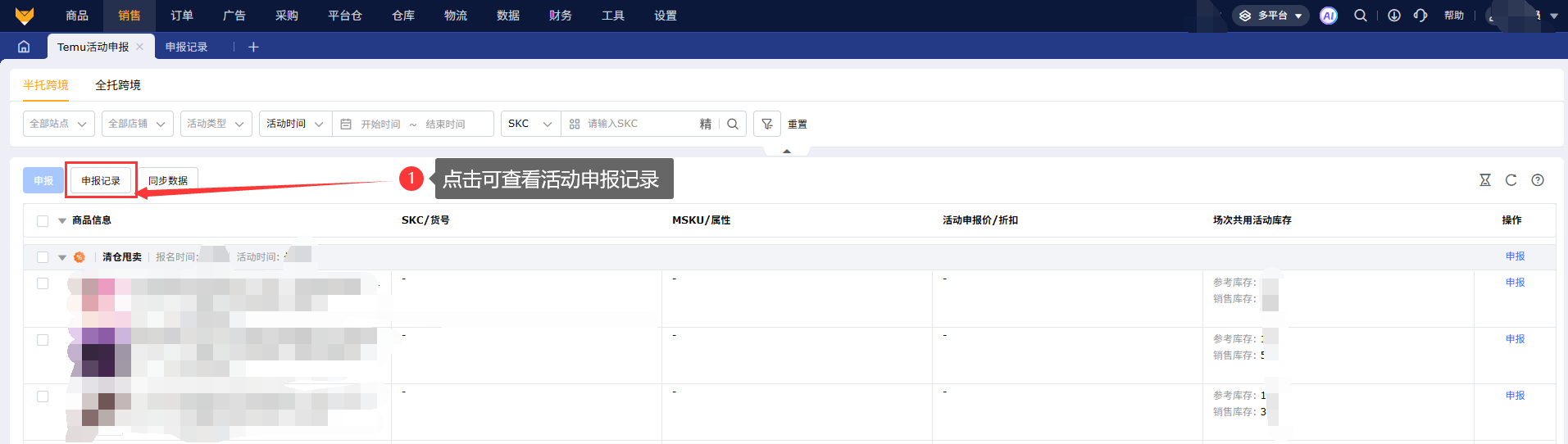
Task: Open the 全部店铺 dropdown
Action: pos(138,124)
